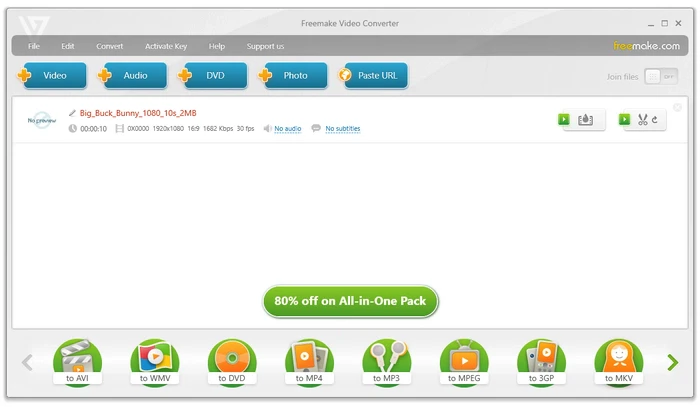Choose the to DVD format icon
The height and width of the screenshot is (407, 700).
(232, 362)
